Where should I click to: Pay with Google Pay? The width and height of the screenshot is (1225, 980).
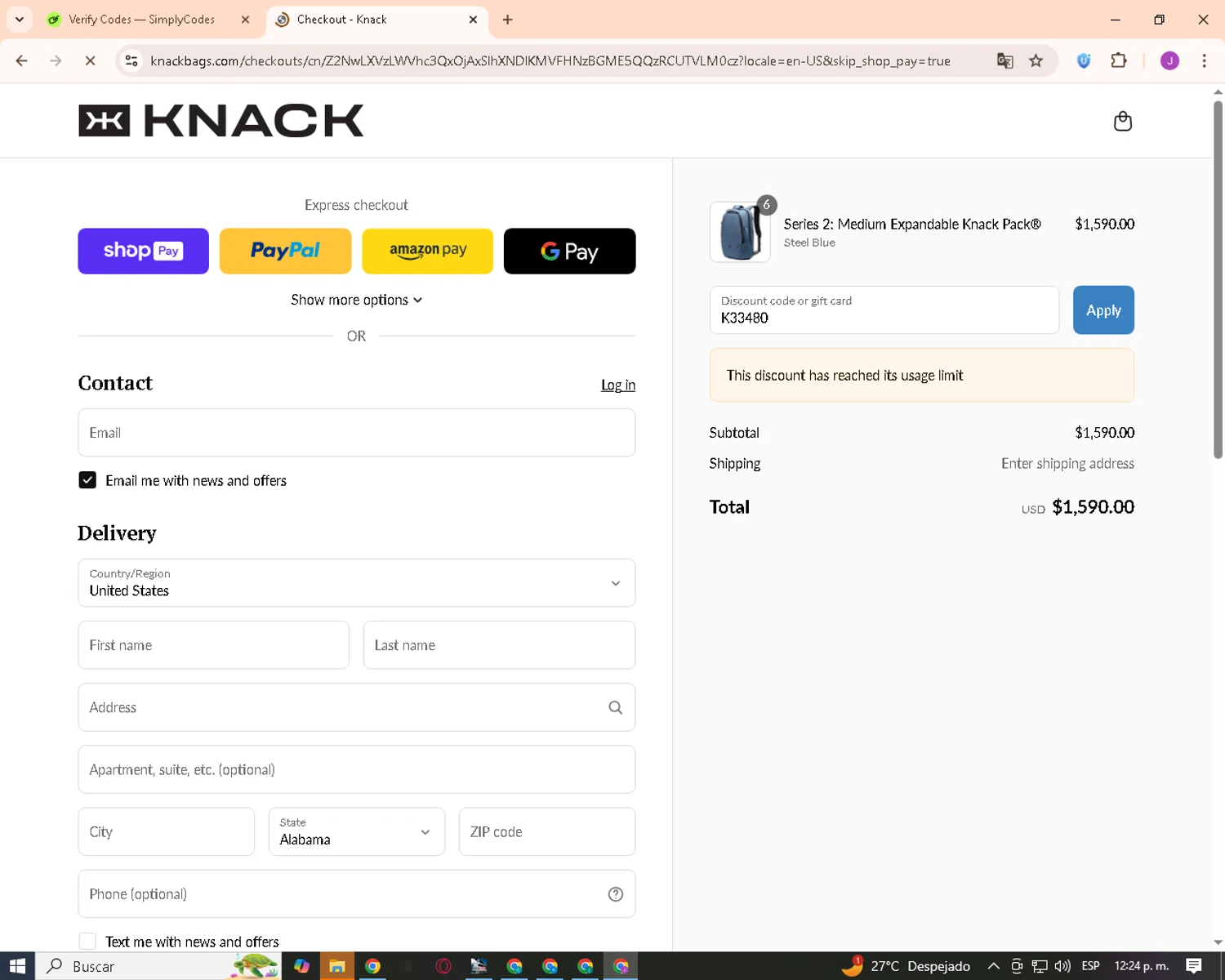click(x=569, y=251)
